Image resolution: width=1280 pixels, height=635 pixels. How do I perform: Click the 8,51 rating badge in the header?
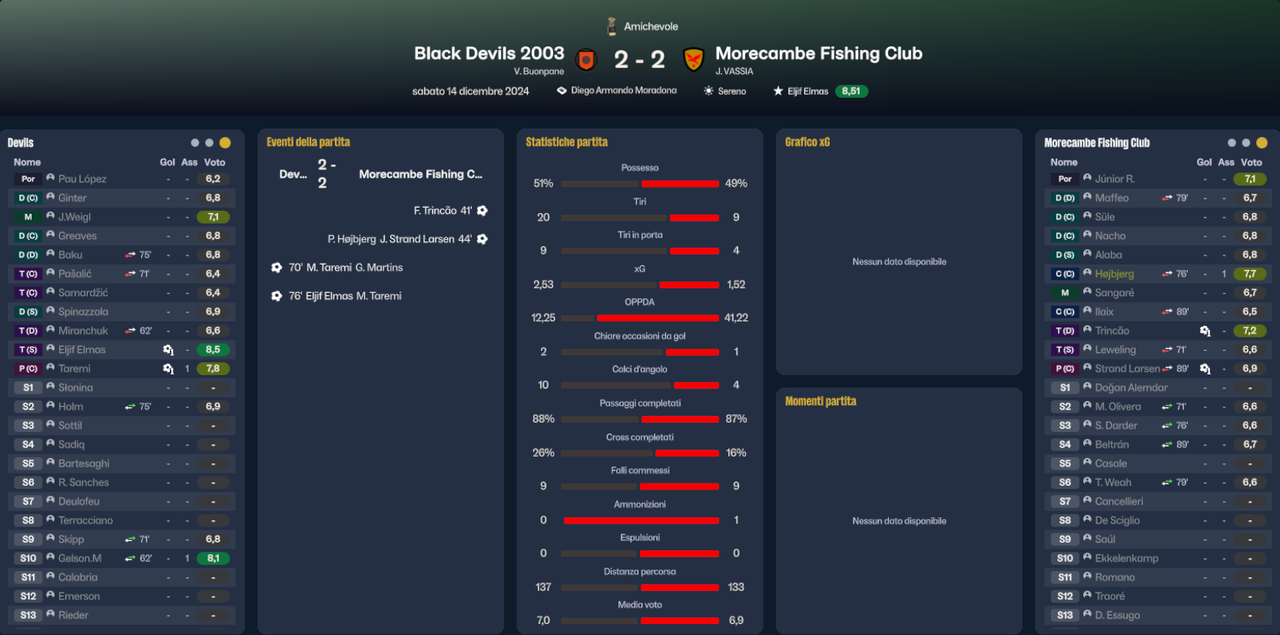tap(852, 91)
